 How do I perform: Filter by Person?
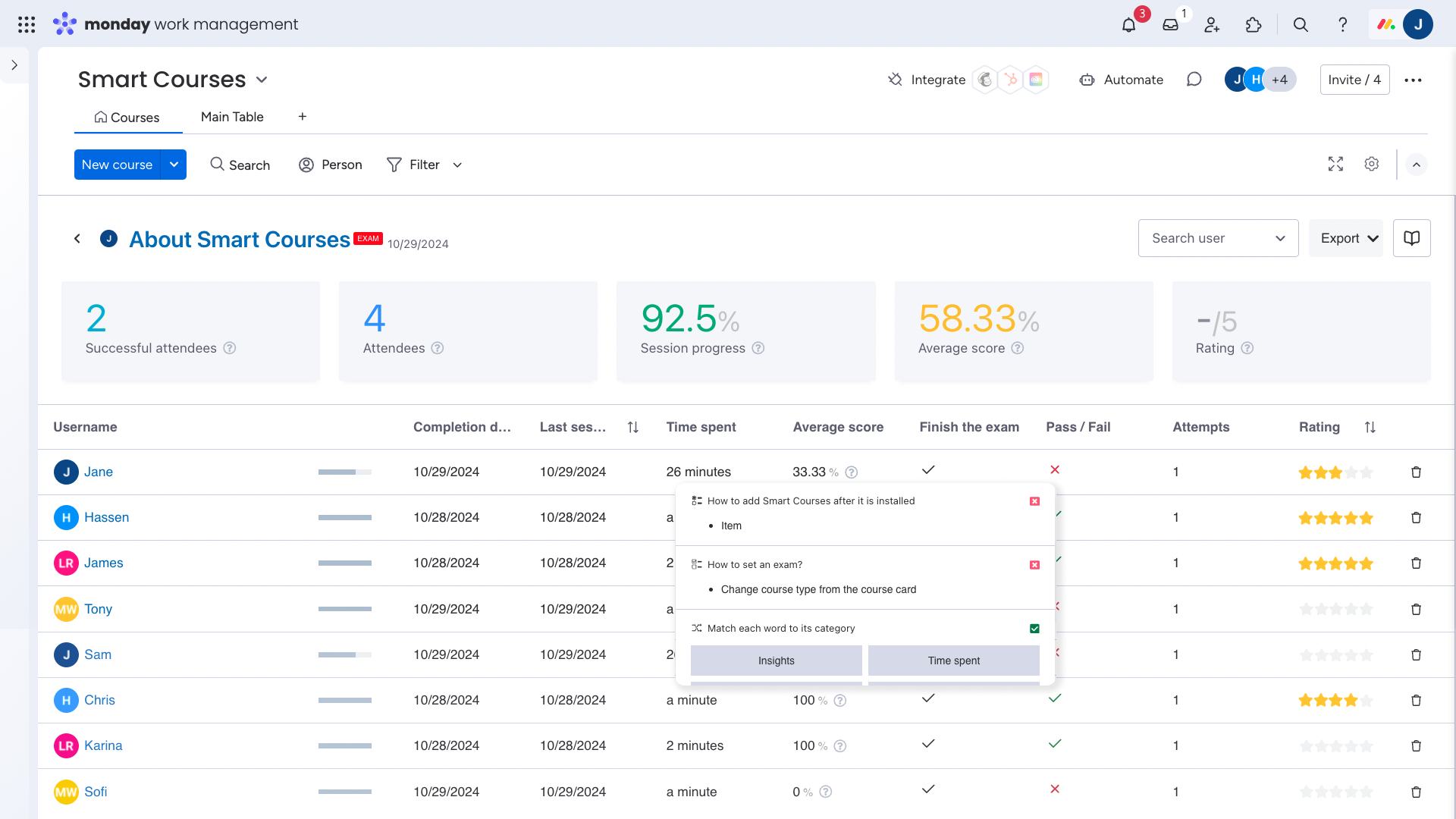tap(331, 165)
